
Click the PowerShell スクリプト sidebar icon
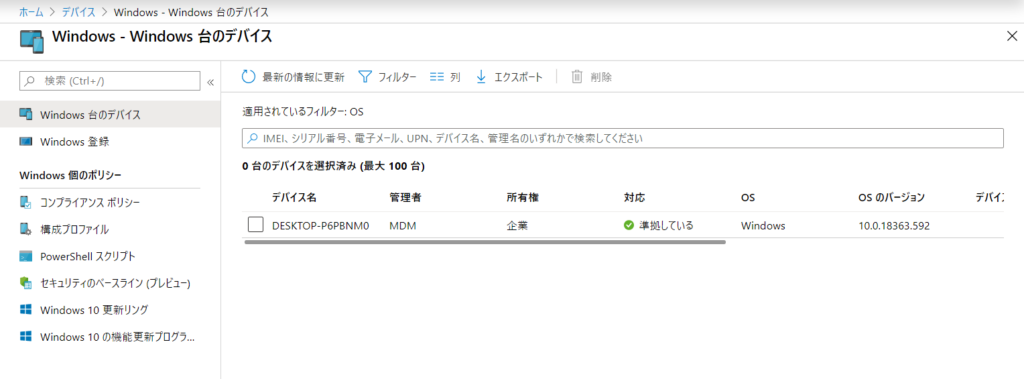coord(26,255)
